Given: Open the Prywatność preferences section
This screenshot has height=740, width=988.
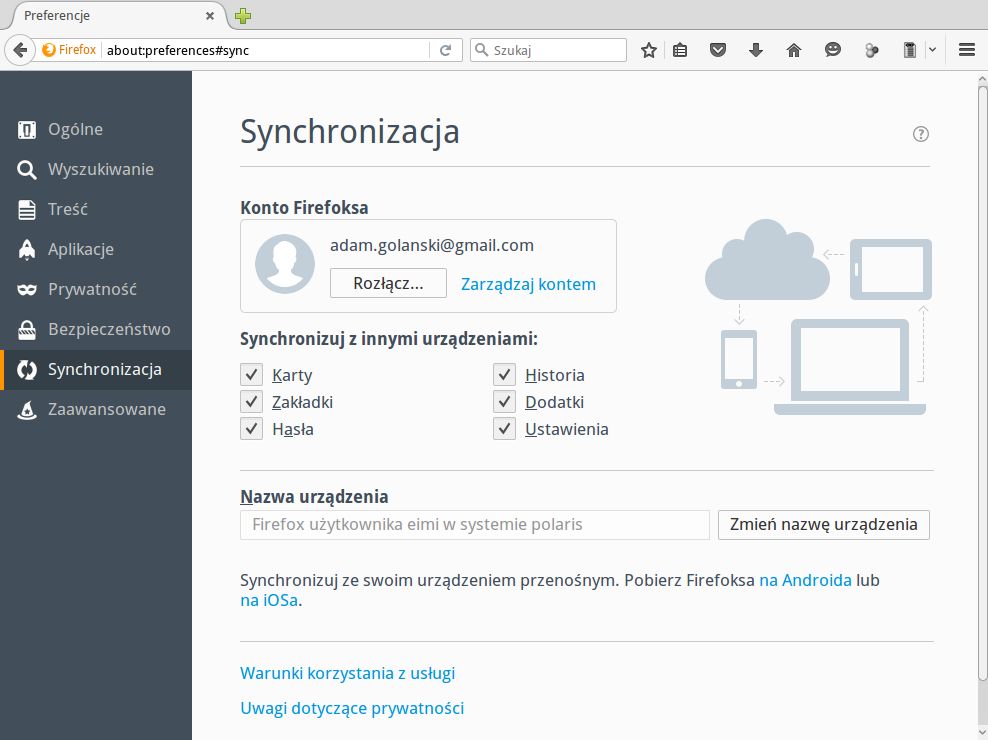Looking at the screenshot, I should 96,289.
